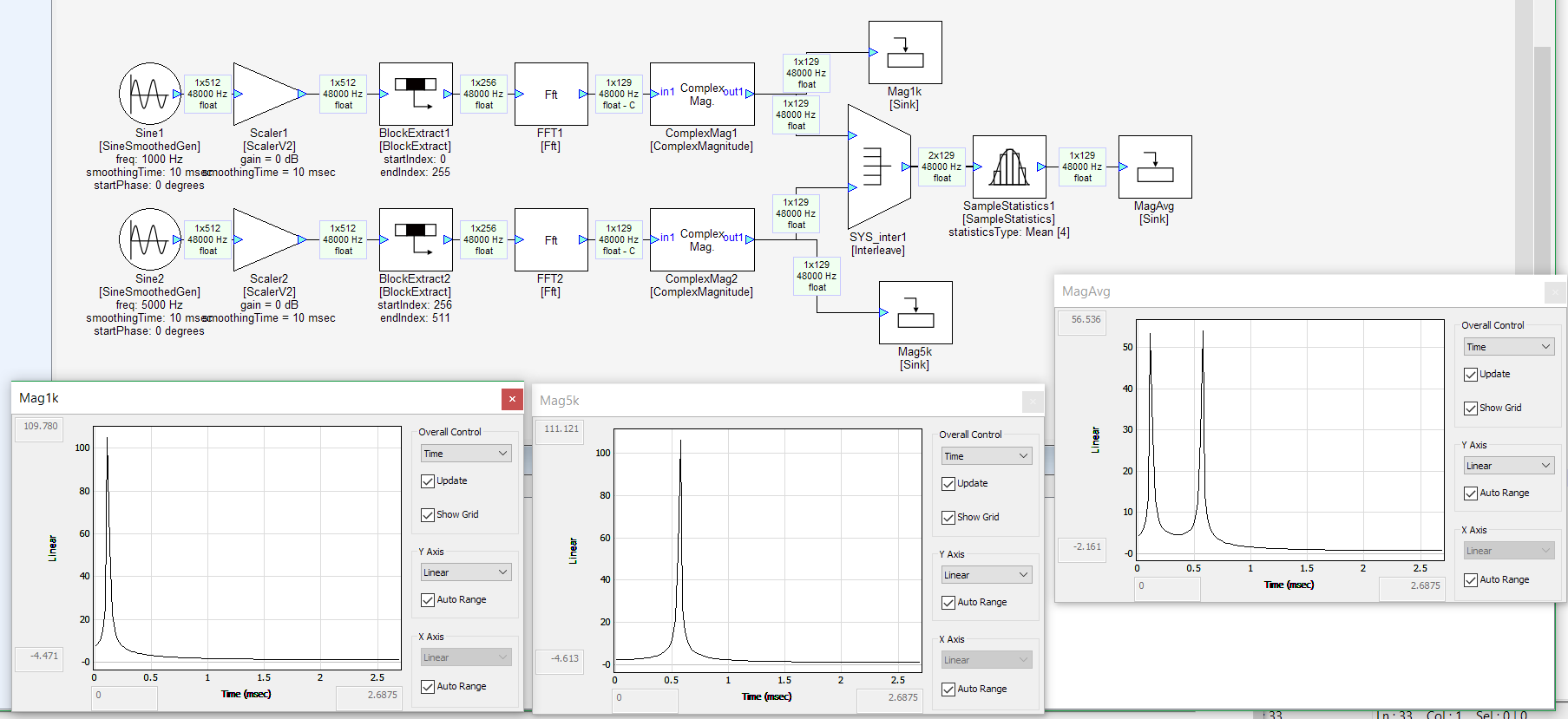Select the Mag1k sink block icon
Screen dimensions: 1568x719
905,52
